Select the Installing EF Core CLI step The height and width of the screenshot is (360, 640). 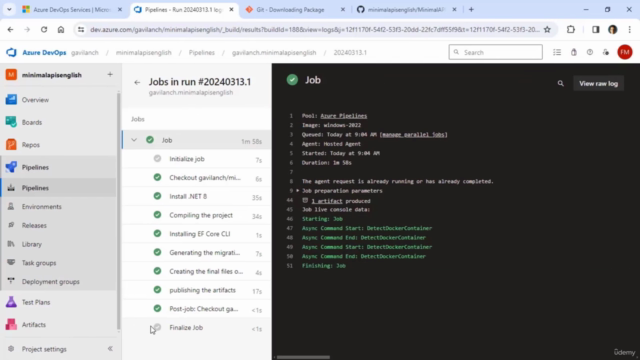[x=197, y=234]
